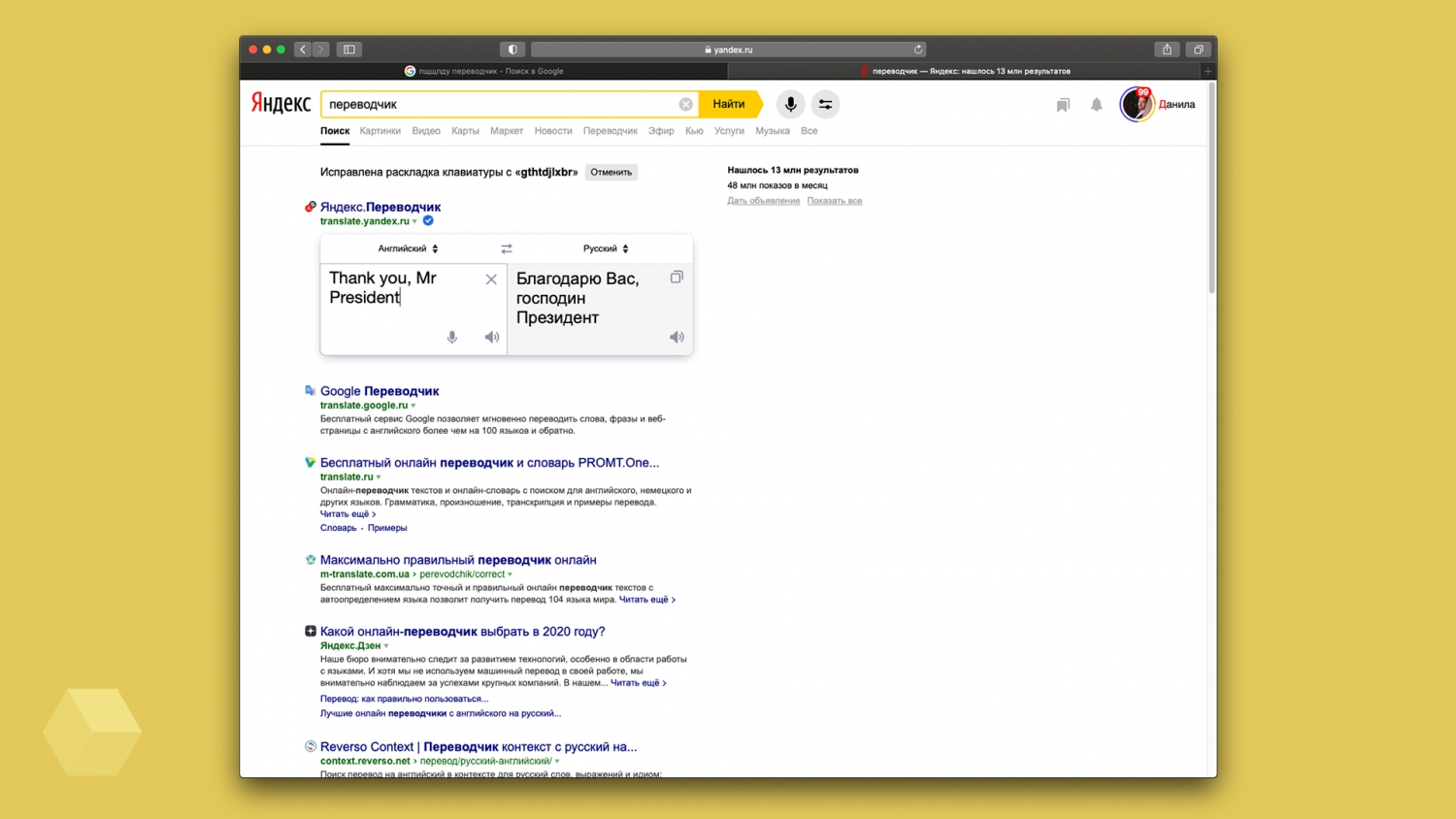Clear the English source text
Image resolution: width=1456 pixels, height=819 pixels.
pos(491,279)
